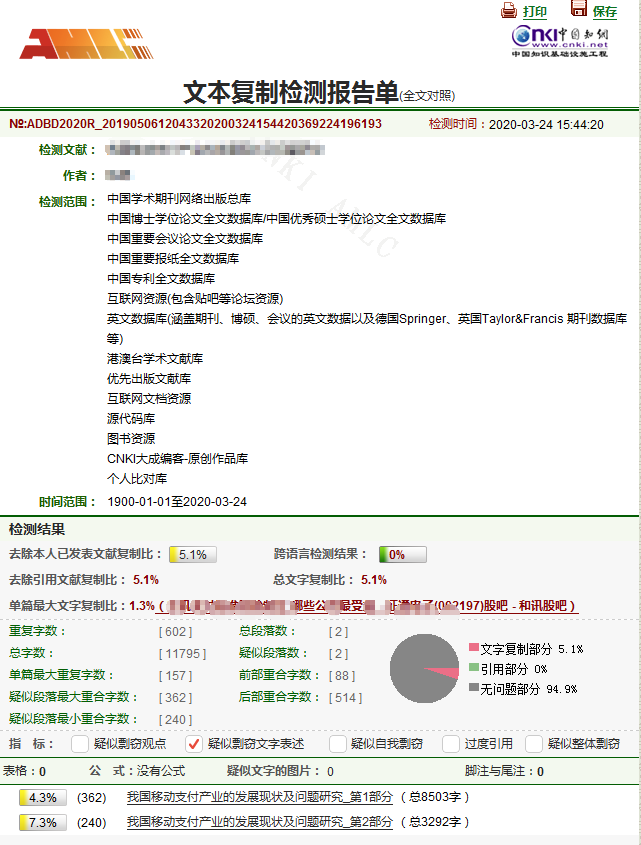Click the 文本复制检测报告单 title
This screenshot has width=641, height=845.
pyautogui.click(x=291, y=92)
